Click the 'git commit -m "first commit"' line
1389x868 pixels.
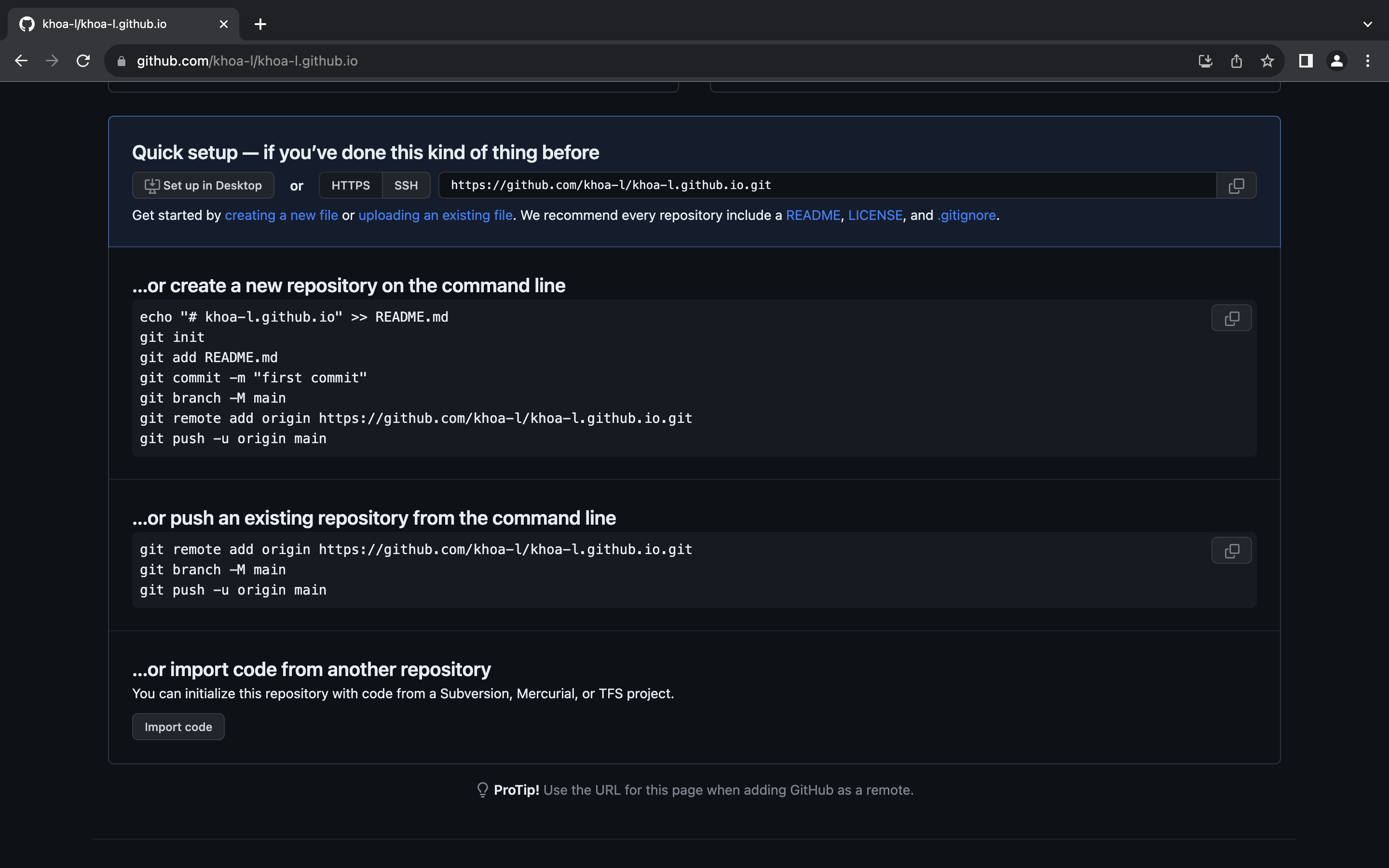pos(253,378)
